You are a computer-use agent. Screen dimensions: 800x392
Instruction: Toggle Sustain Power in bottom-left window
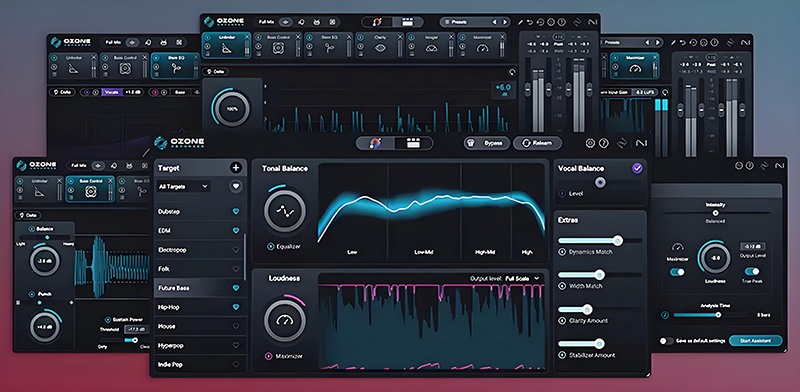click(x=108, y=320)
